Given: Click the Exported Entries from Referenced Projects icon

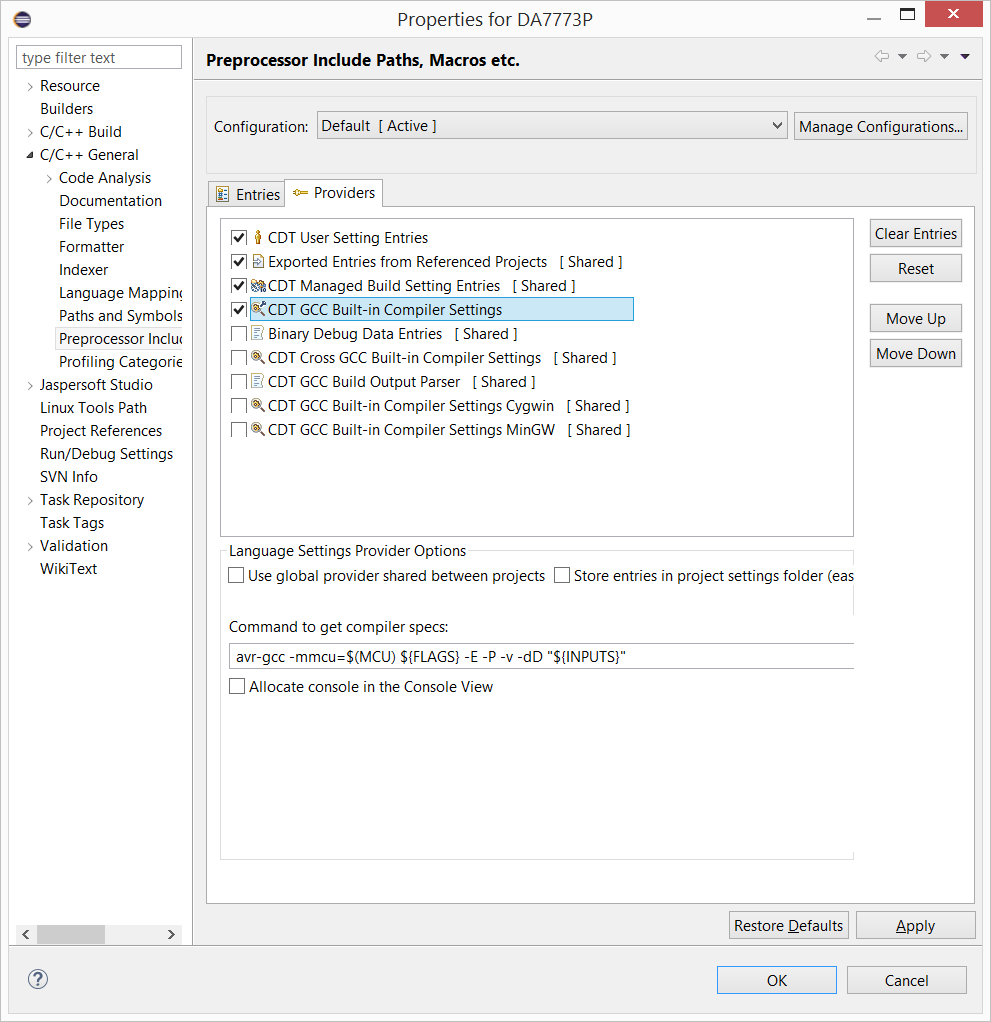Looking at the screenshot, I should (x=258, y=261).
